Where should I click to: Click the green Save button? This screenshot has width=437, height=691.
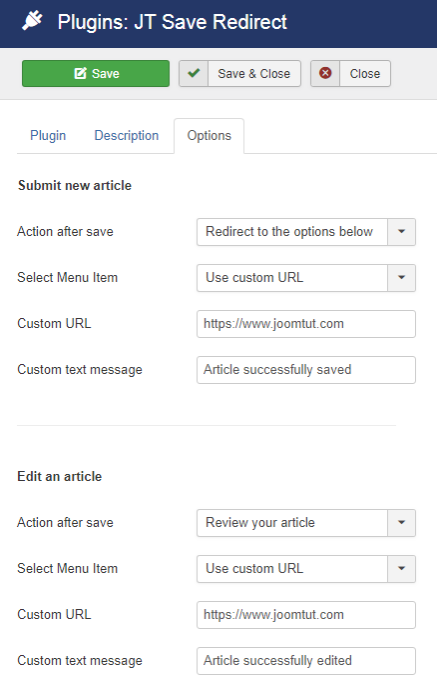(x=96, y=74)
